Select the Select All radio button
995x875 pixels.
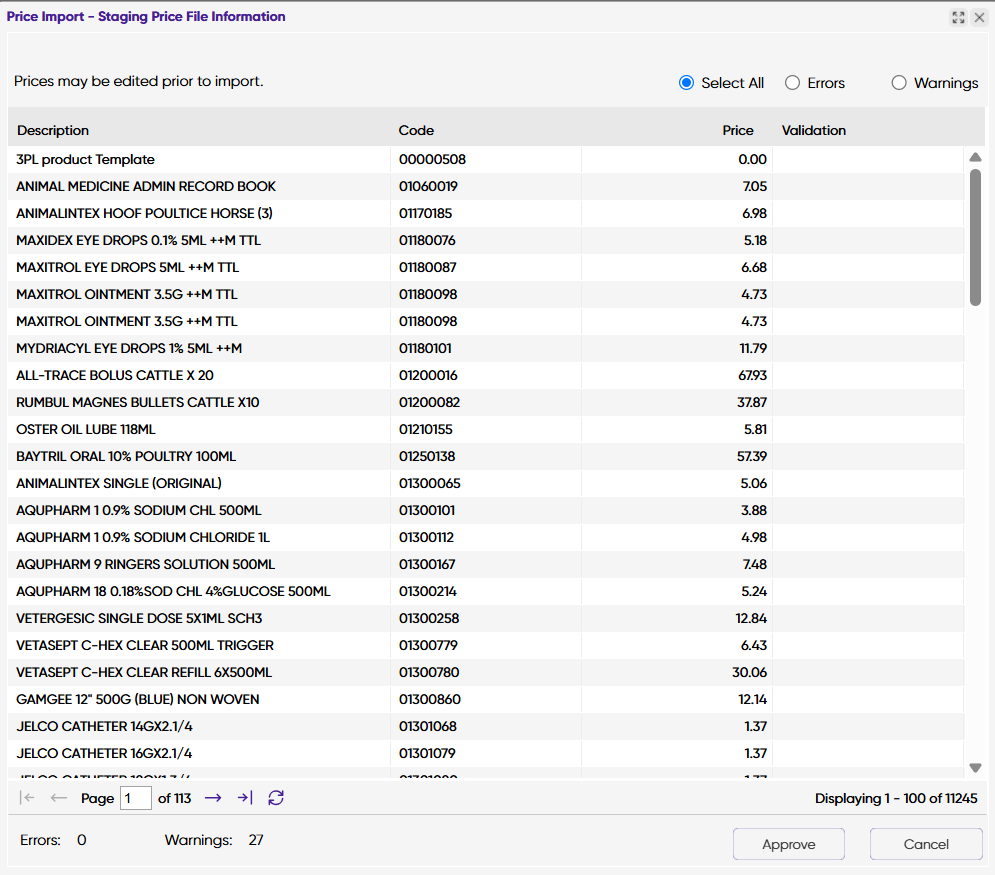click(686, 83)
